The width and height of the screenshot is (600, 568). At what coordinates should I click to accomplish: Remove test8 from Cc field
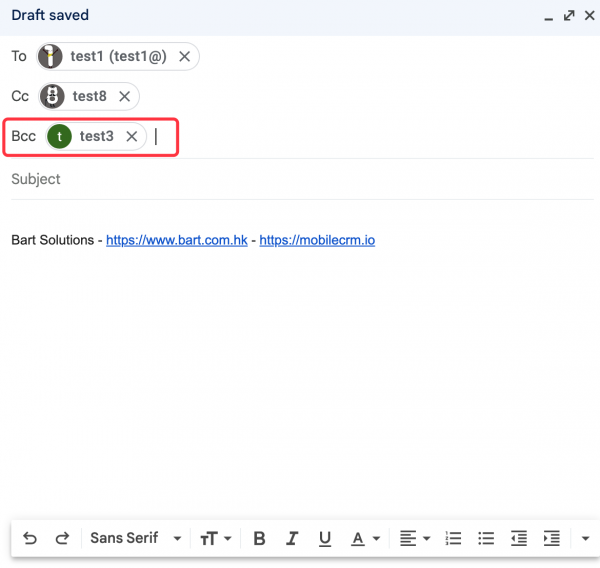click(x=124, y=96)
